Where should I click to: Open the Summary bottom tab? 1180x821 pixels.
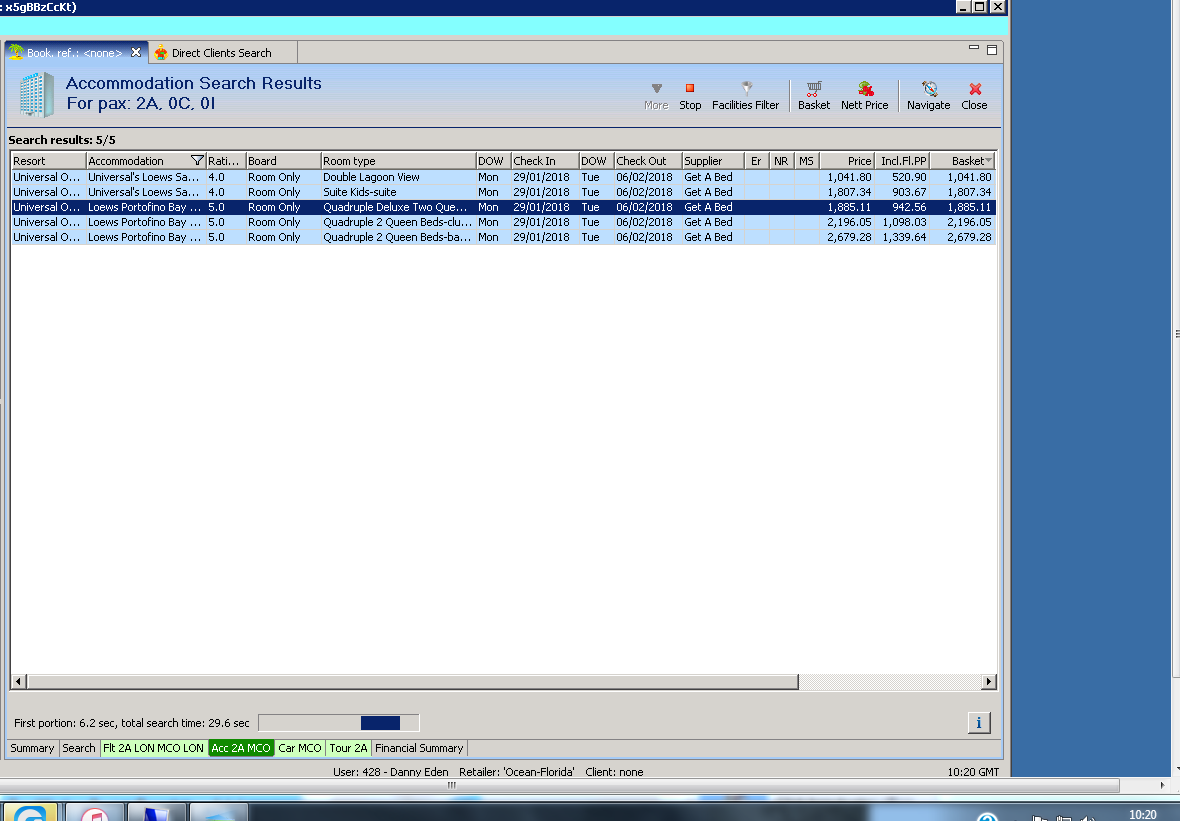tap(32, 748)
